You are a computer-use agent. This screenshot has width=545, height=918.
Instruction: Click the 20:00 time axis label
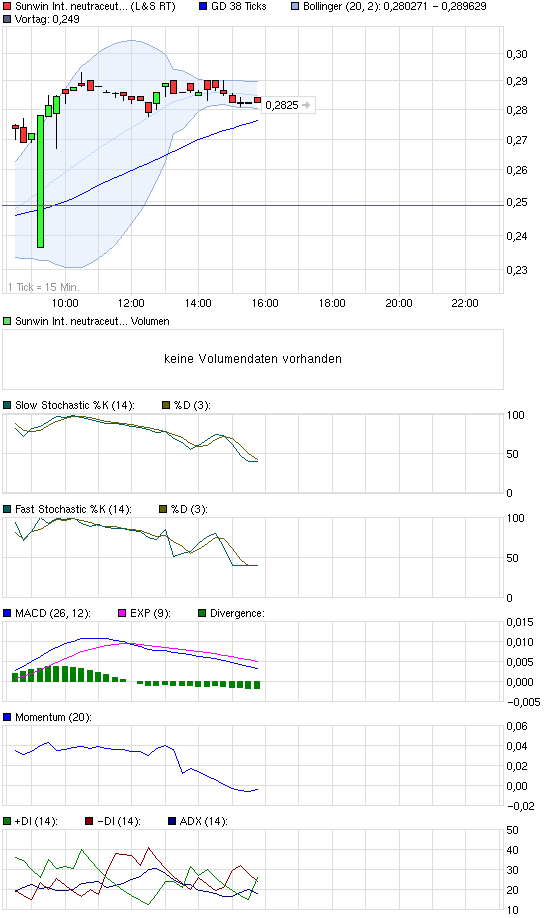pos(399,303)
